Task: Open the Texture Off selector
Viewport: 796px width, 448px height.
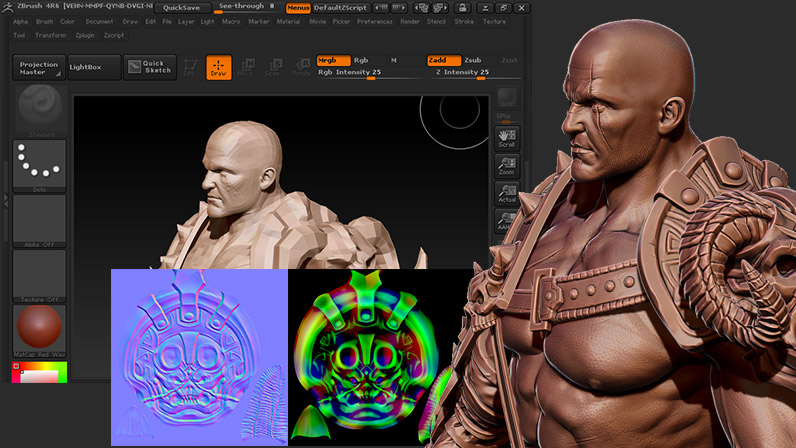Action: click(x=40, y=275)
